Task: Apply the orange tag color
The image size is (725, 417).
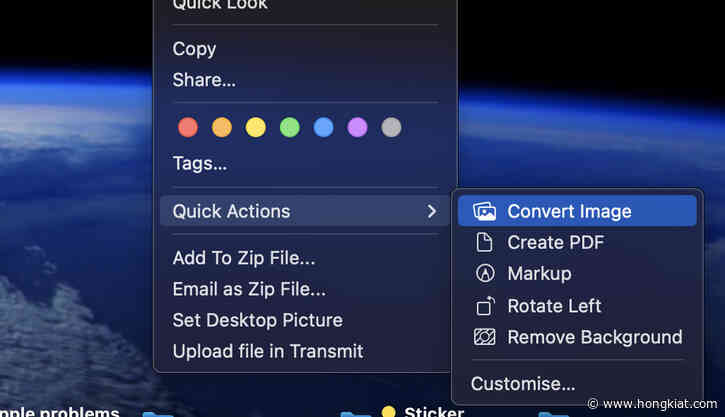Action: coord(221,127)
